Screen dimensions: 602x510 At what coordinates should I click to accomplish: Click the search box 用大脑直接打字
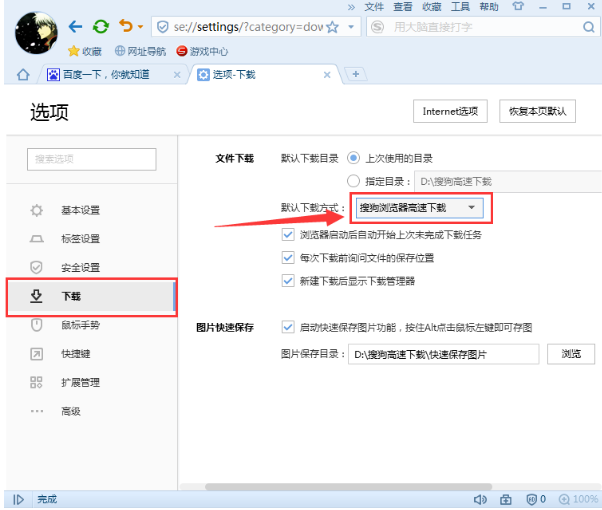(483, 27)
